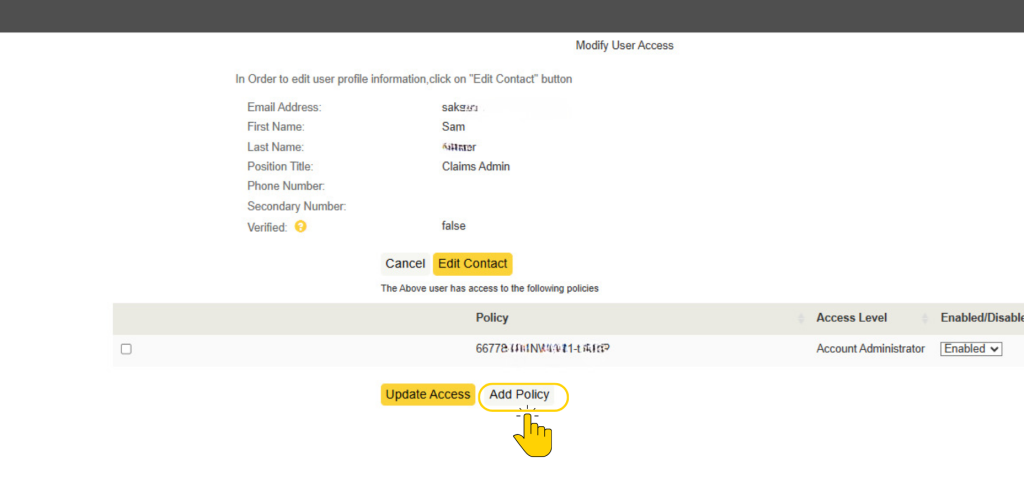The width and height of the screenshot is (1024, 488).
Task: Click 'The Above user has access' note
Action: coord(489,288)
